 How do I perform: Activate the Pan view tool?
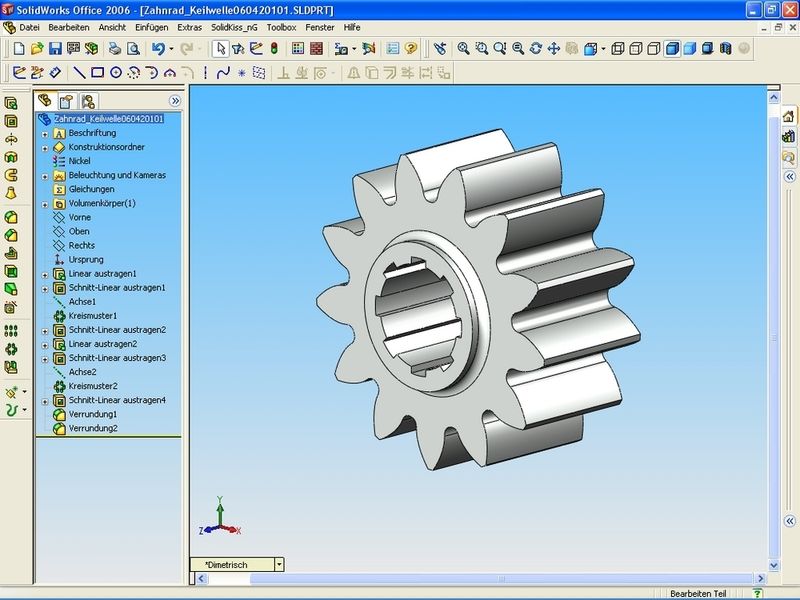tap(553, 48)
